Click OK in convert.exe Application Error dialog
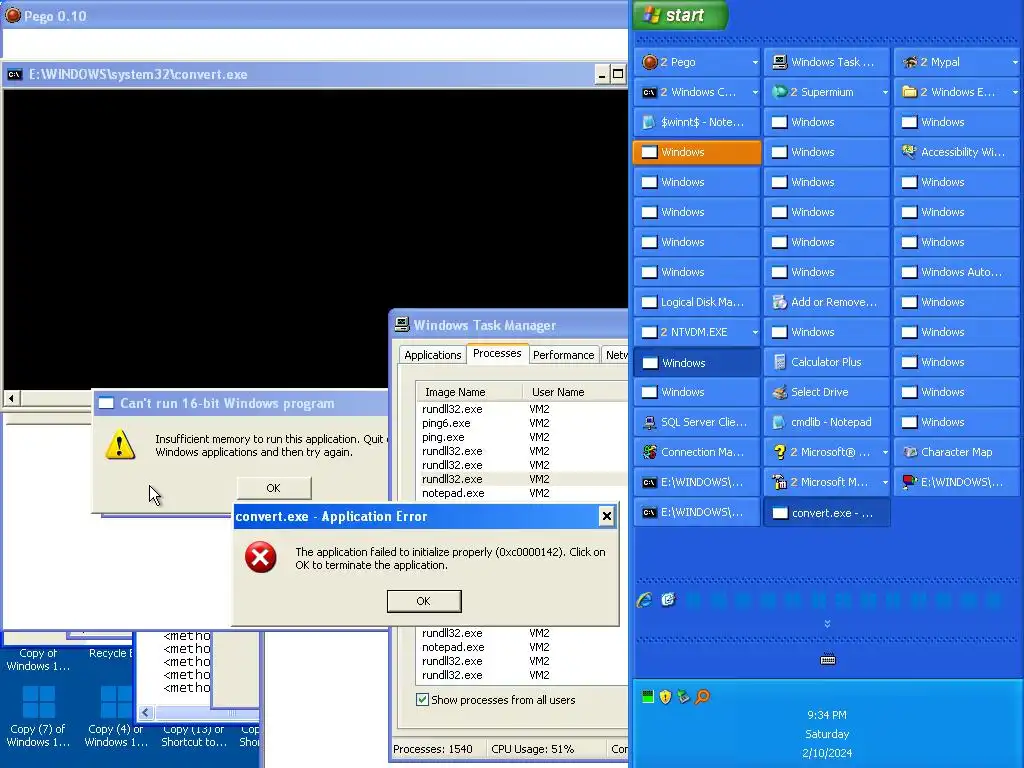The image size is (1024, 768). pyautogui.click(x=424, y=601)
